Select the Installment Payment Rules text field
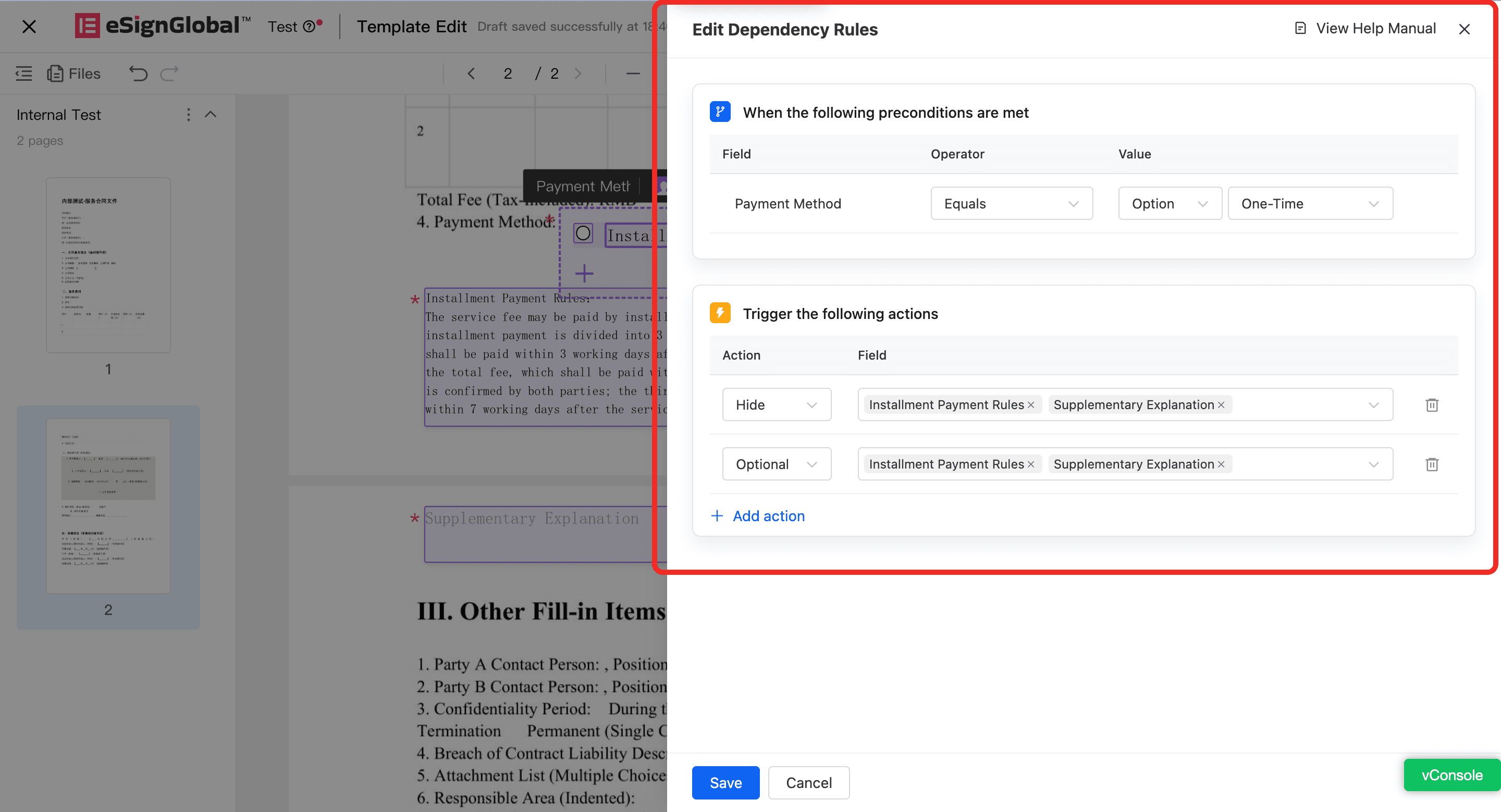Screen dimensions: 1501x812 [545, 357]
